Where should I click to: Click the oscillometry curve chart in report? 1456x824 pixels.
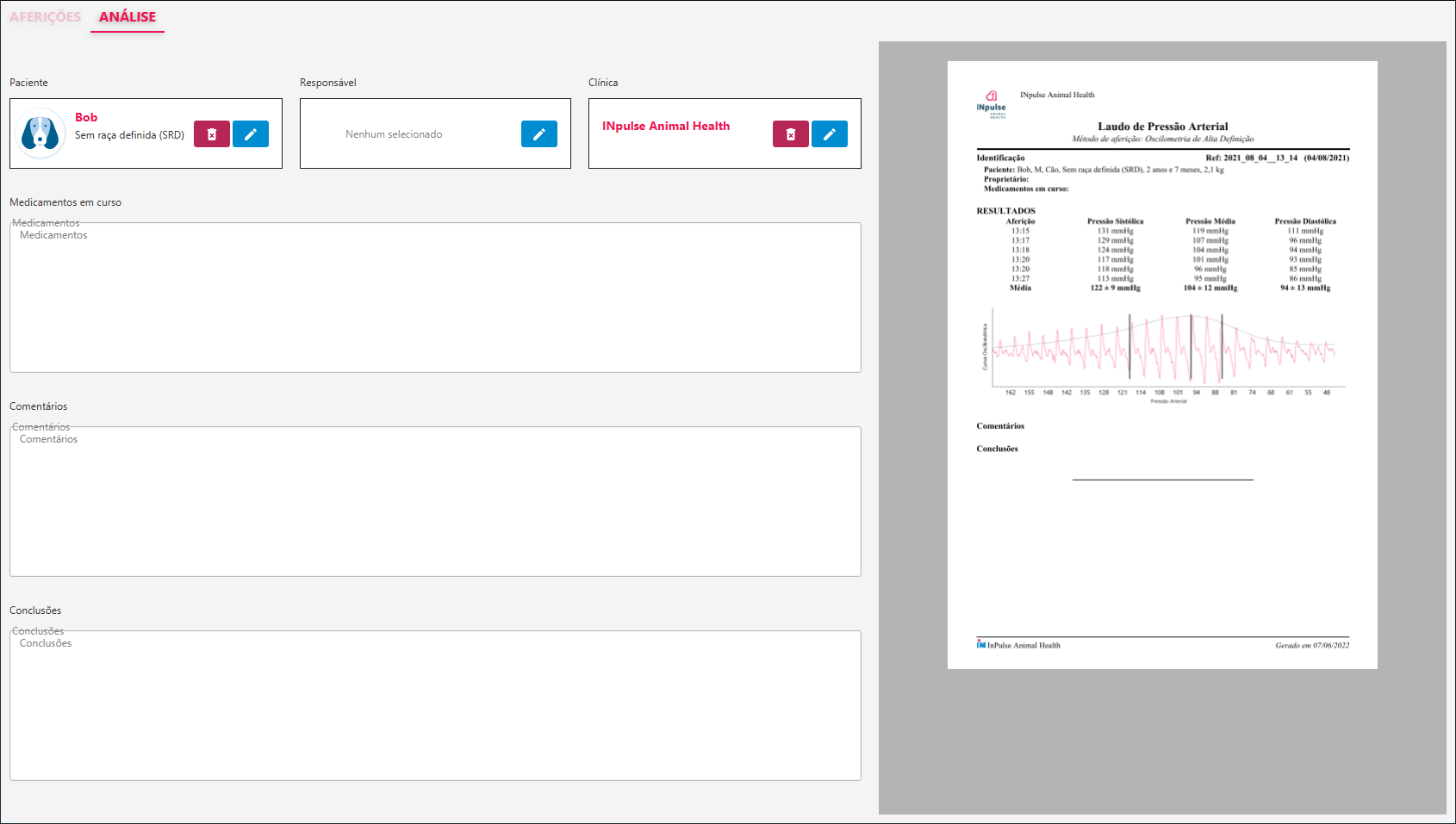(1163, 351)
